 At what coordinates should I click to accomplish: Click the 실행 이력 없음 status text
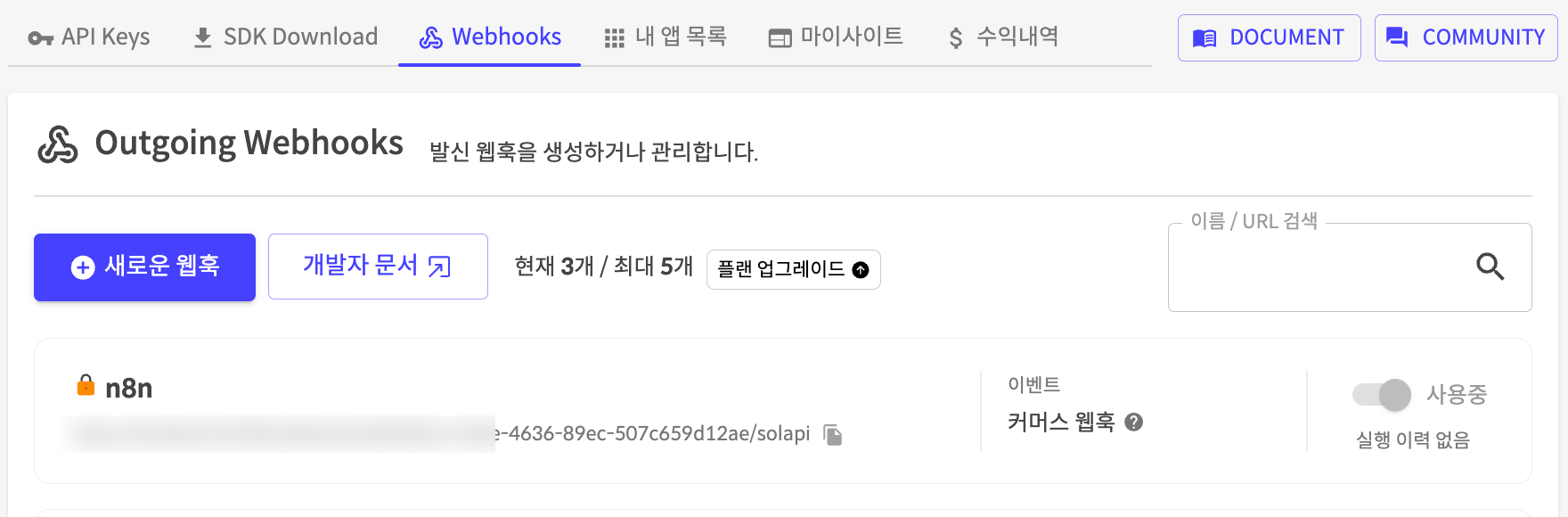[x=1413, y=440]
